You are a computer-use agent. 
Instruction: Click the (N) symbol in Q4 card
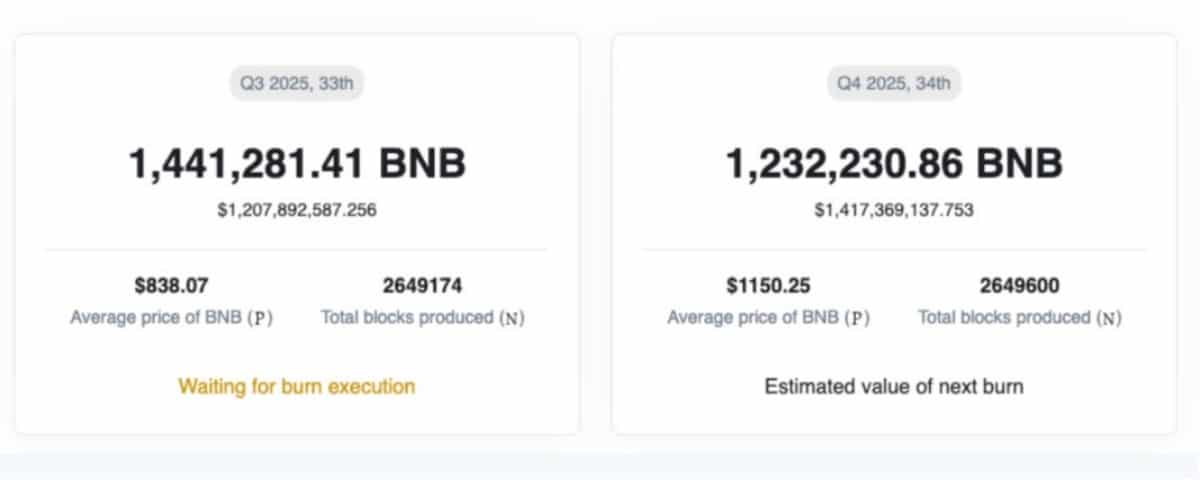coord(1109,318)
